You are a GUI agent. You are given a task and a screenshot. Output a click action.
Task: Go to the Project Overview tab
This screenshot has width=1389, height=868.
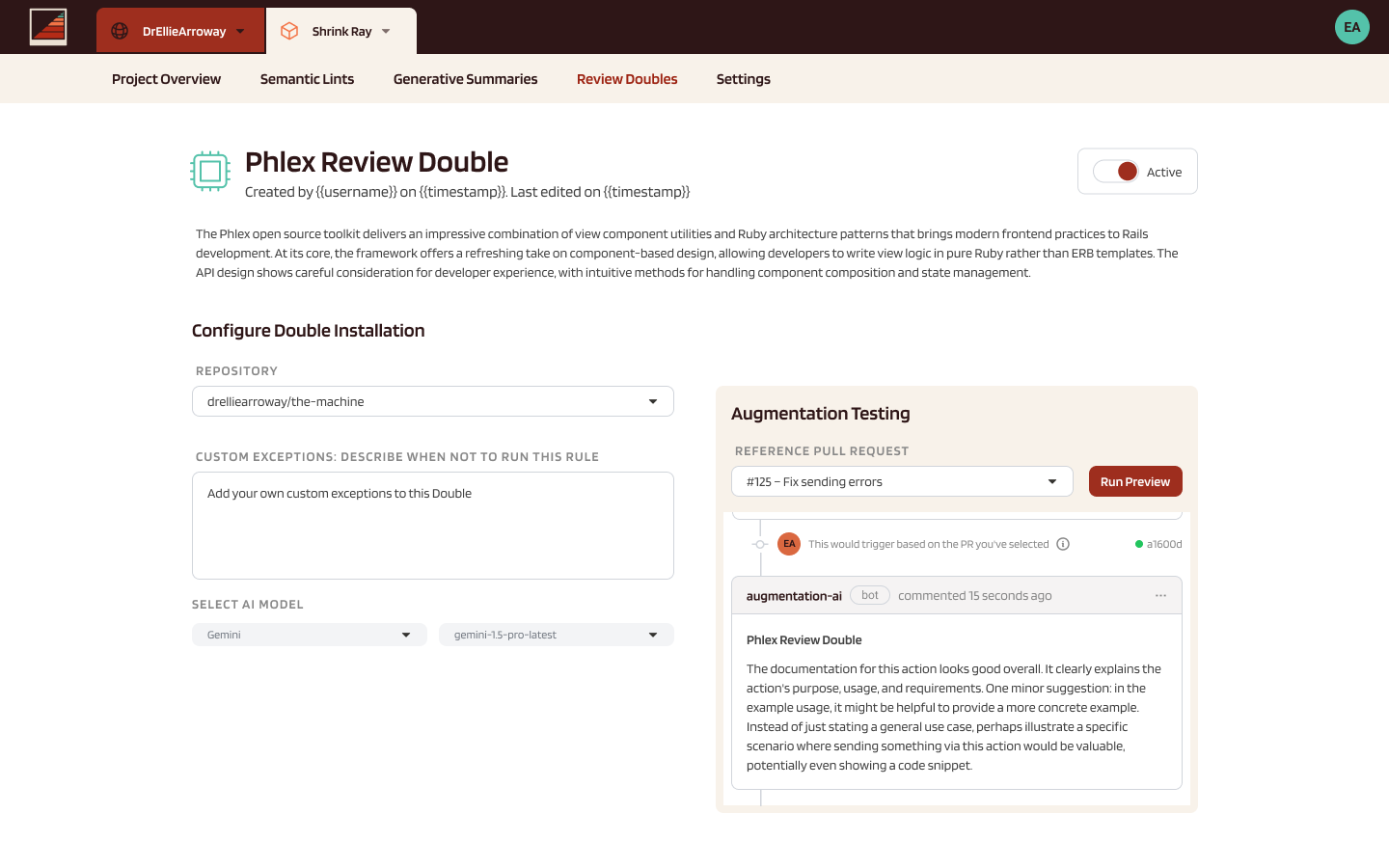point(166,79)
